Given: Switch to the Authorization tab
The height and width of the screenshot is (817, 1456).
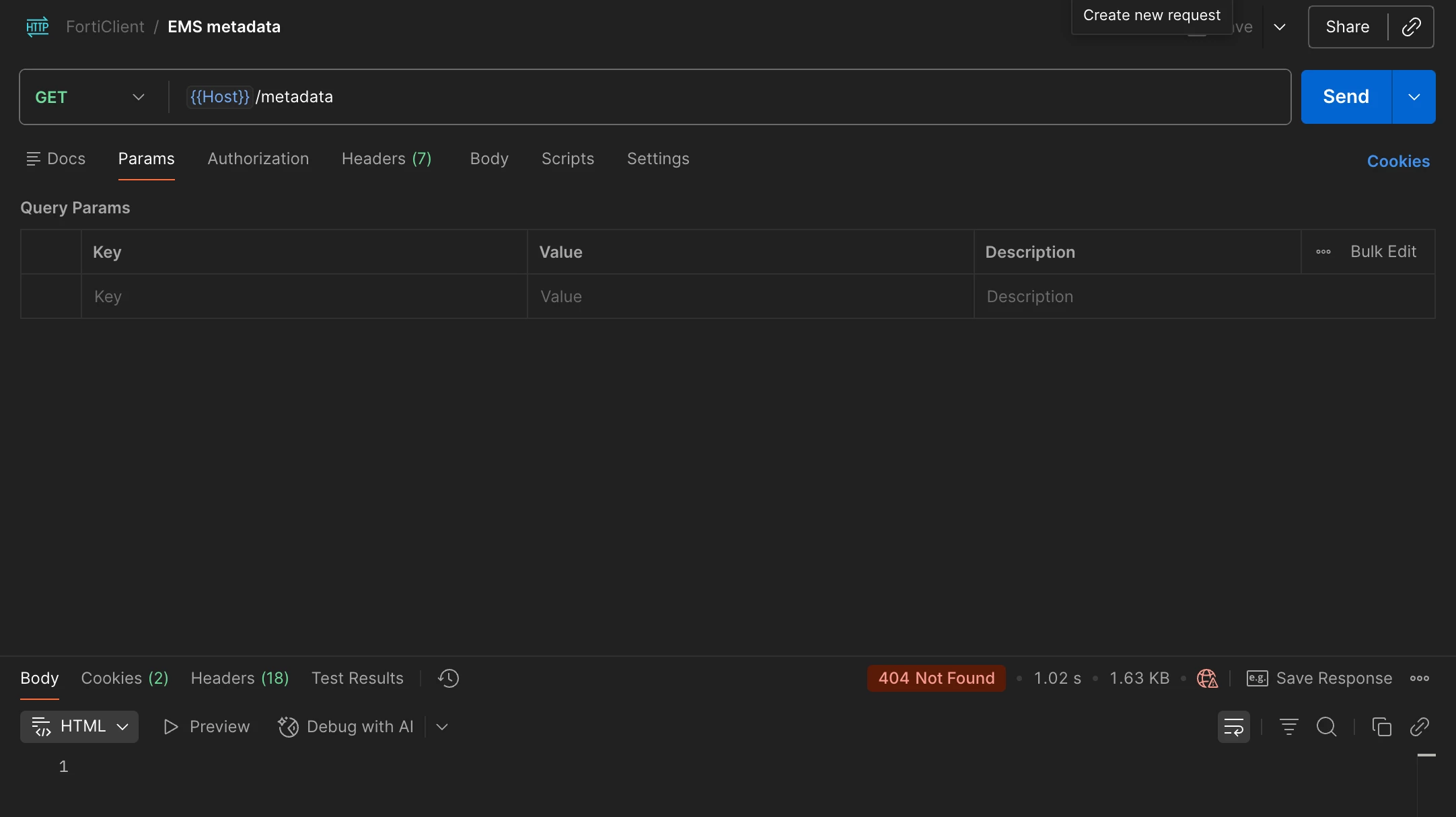Looking at the screenshot, I should (x=258, y=159).
